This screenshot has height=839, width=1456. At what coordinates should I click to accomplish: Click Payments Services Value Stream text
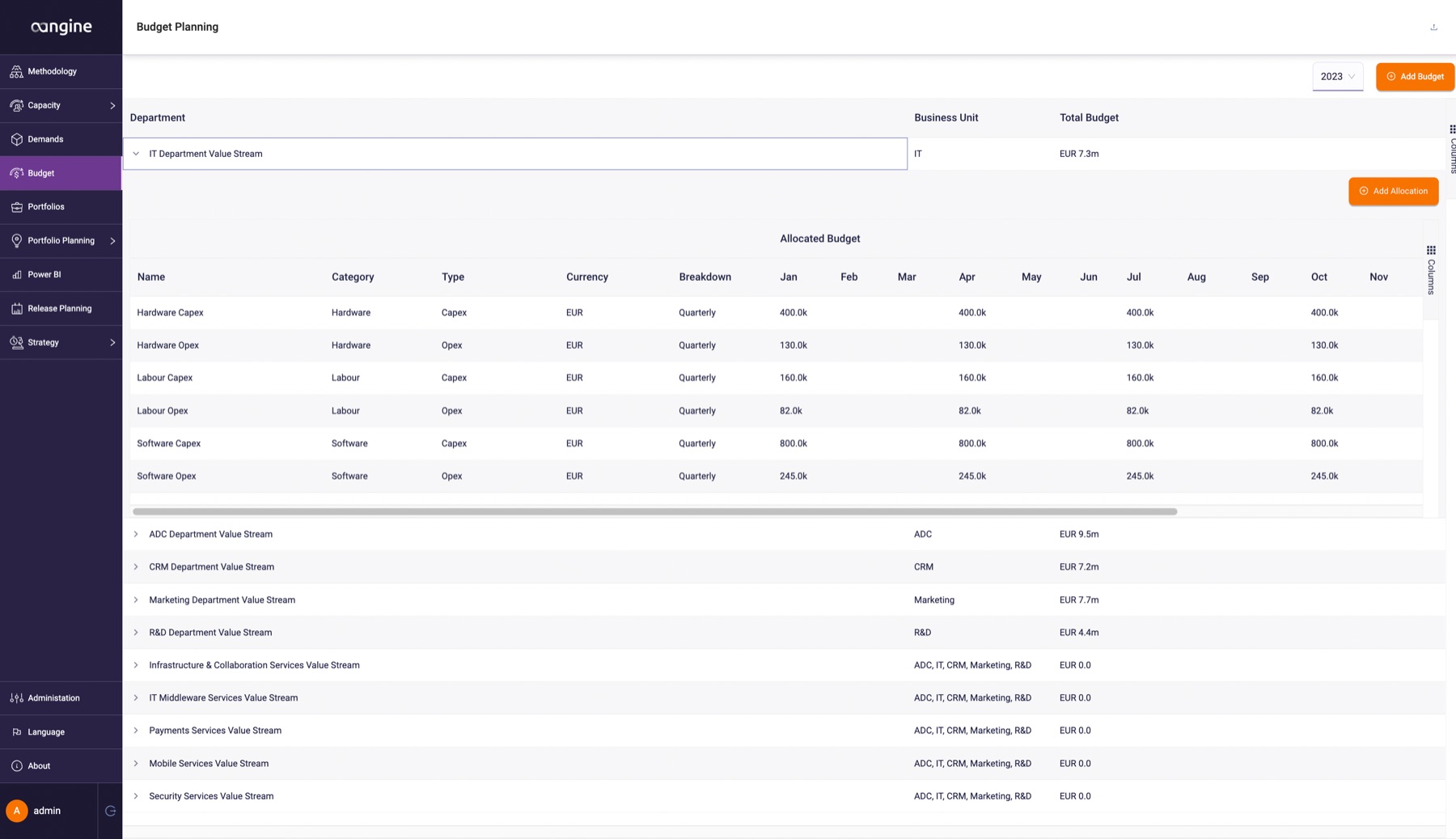pyautogui.click(x=215, y=731)
